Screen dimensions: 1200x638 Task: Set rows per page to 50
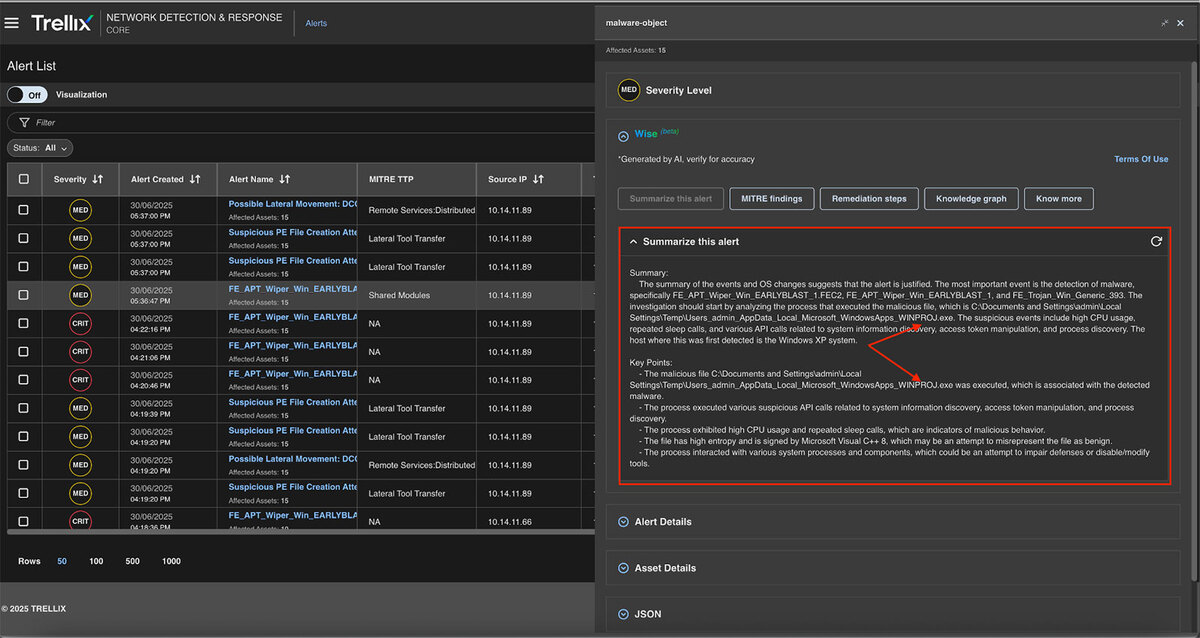click(x=62, y=561)
